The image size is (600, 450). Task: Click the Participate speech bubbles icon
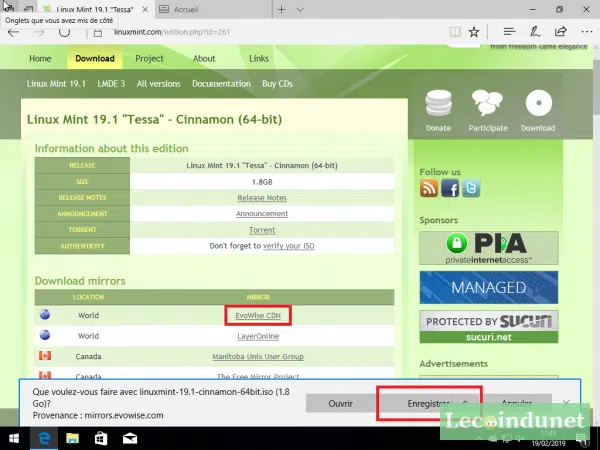click(488, 103)
